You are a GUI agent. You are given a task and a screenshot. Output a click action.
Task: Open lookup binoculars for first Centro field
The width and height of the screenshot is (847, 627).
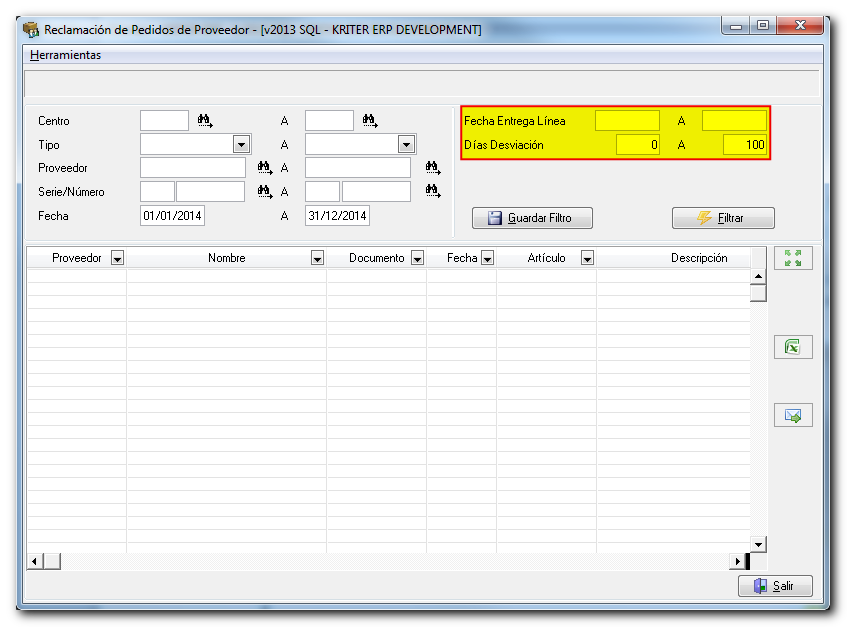point(205,120)
